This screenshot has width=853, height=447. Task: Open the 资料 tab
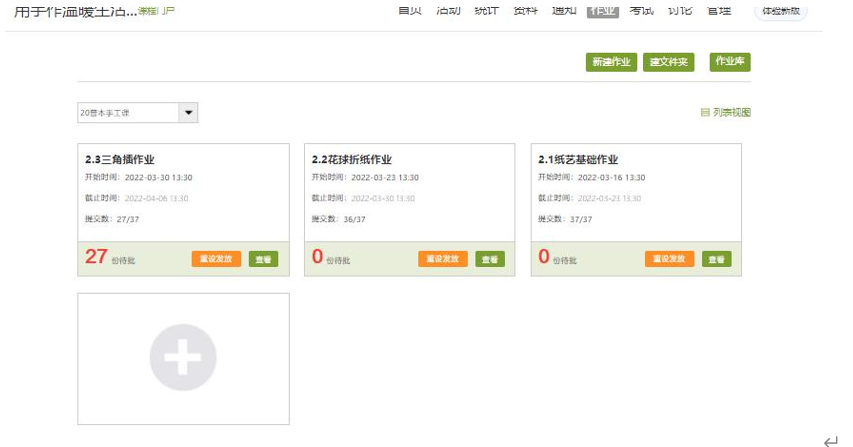[524, 10]
